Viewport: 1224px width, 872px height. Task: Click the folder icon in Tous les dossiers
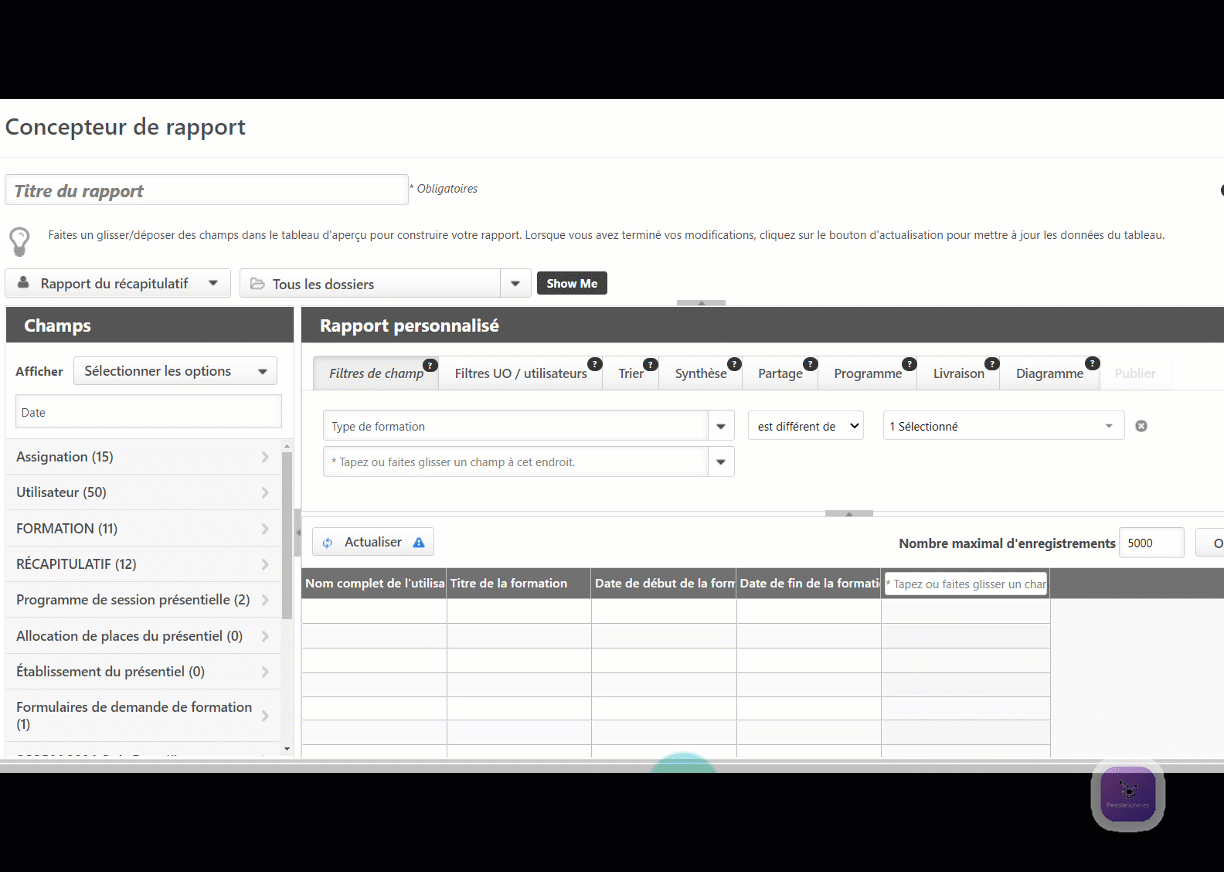(x=257, y=284)
